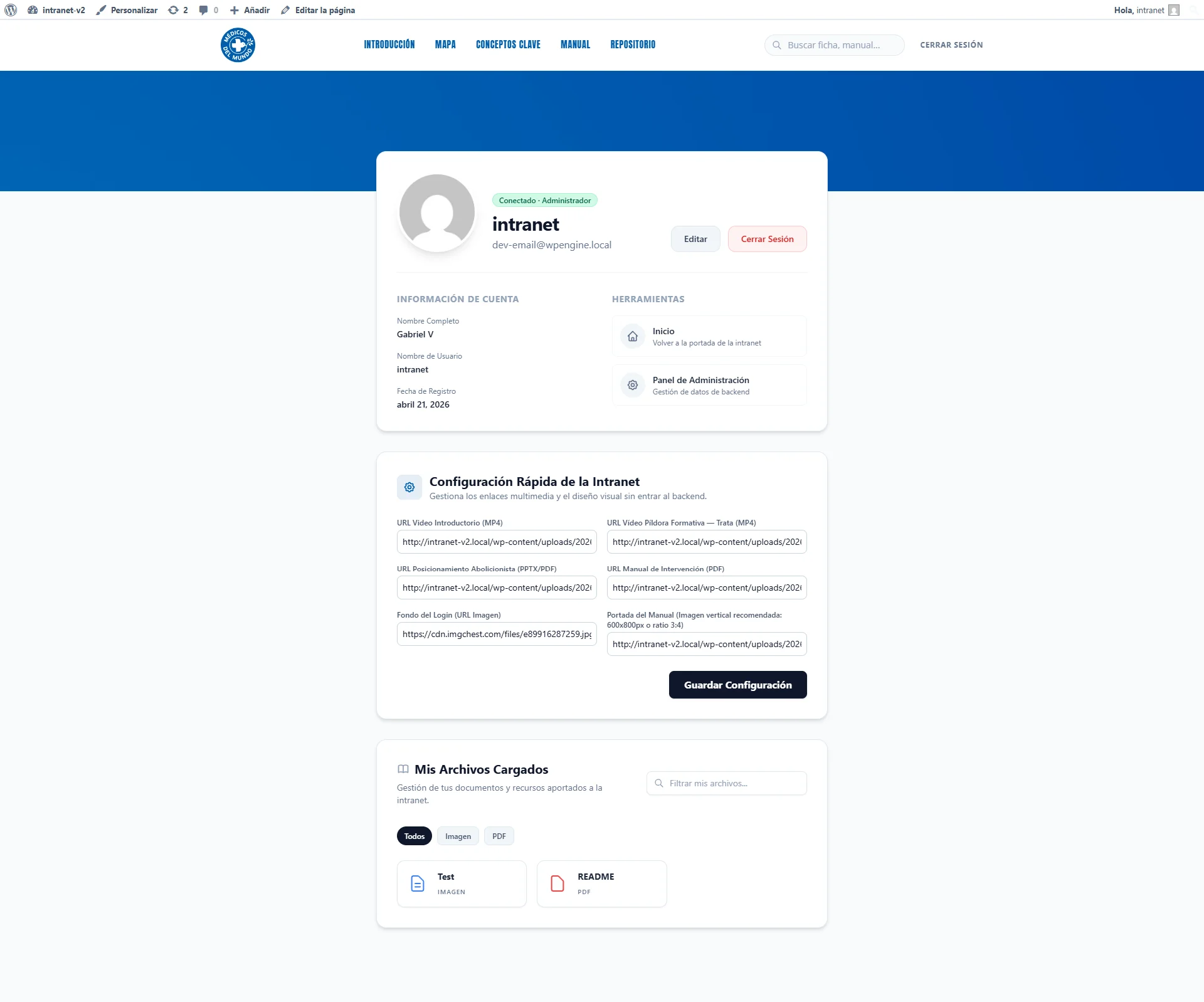Click the search magnifier icon in header
1204x1002 pixels.
[777, 45]
